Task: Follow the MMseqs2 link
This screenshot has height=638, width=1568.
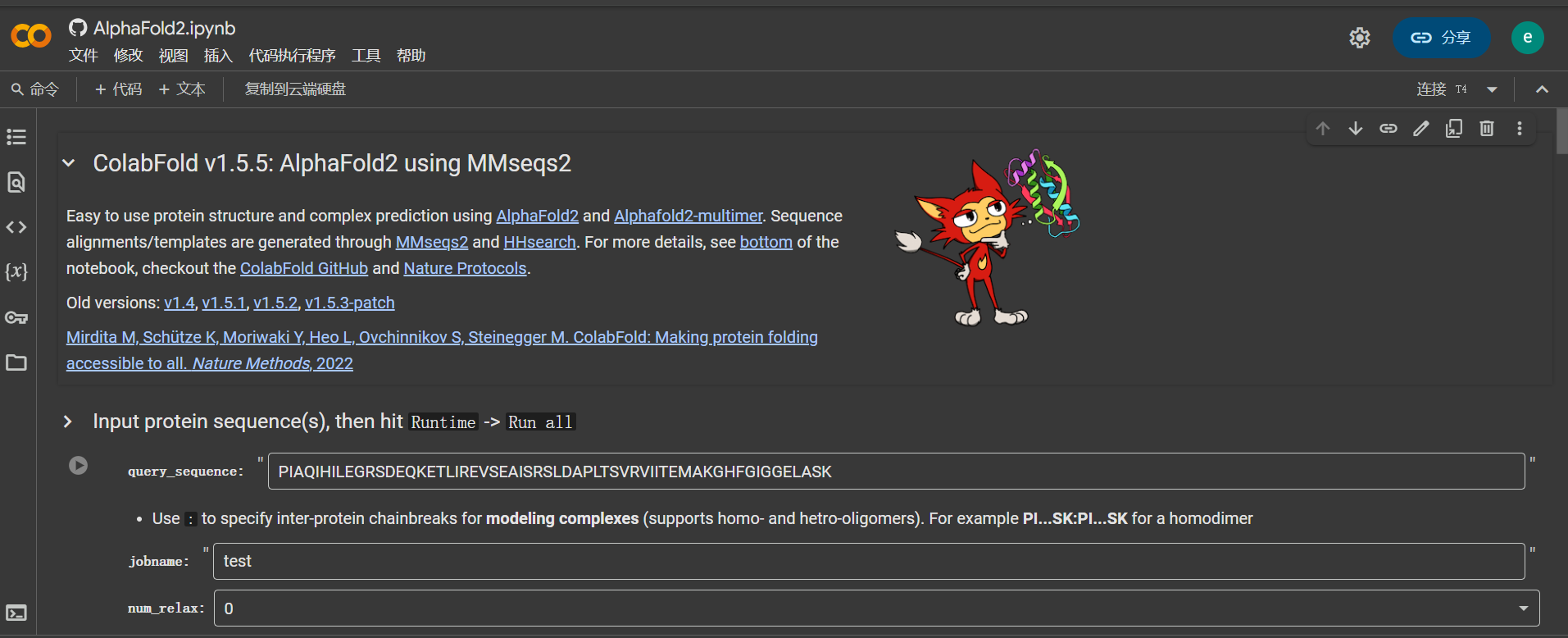Action: [432, 242]
